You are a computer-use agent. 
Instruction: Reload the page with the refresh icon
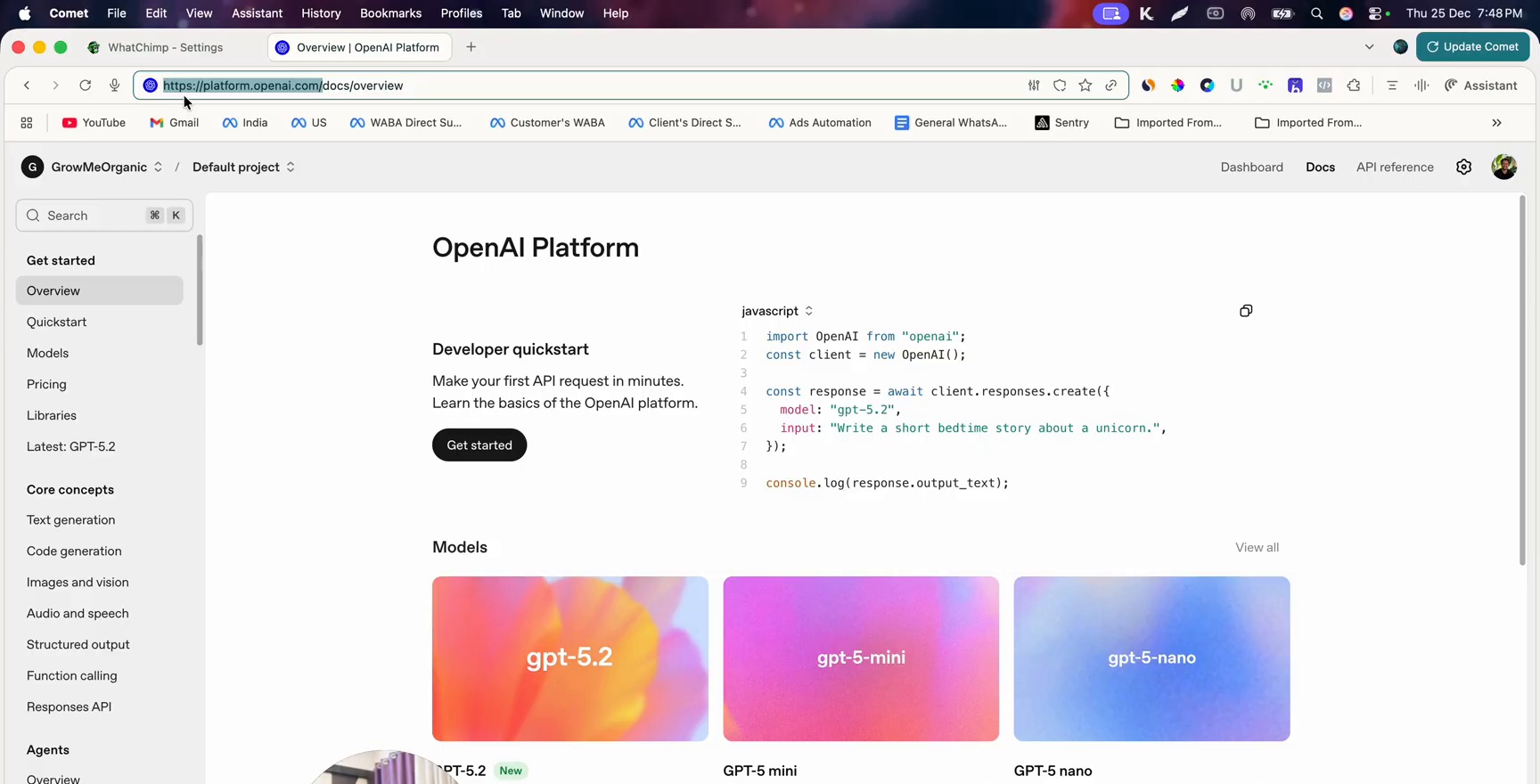(x=85, y=86)
